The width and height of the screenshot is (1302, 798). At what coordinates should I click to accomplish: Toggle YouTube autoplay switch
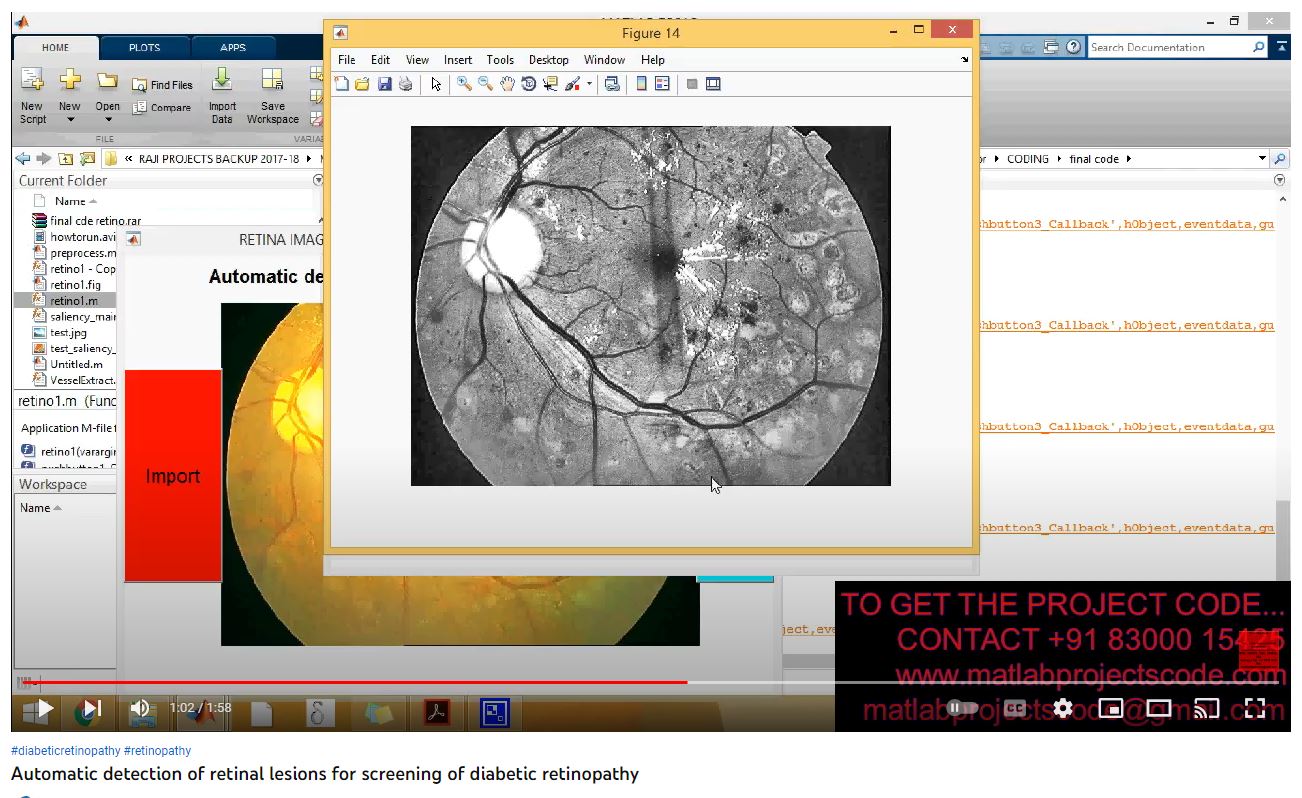point(962,708)
